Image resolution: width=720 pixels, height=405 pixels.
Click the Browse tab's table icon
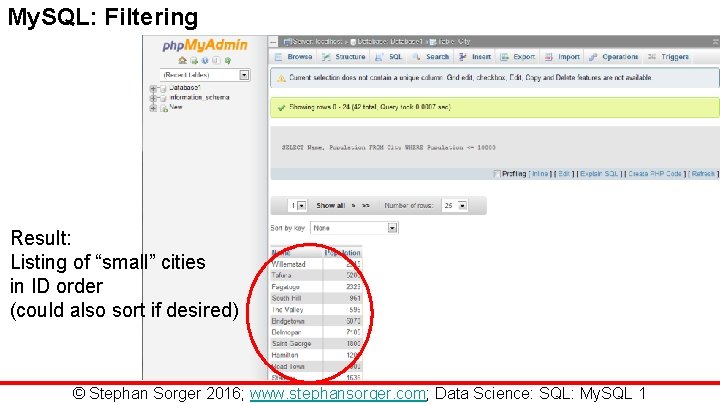278,56
